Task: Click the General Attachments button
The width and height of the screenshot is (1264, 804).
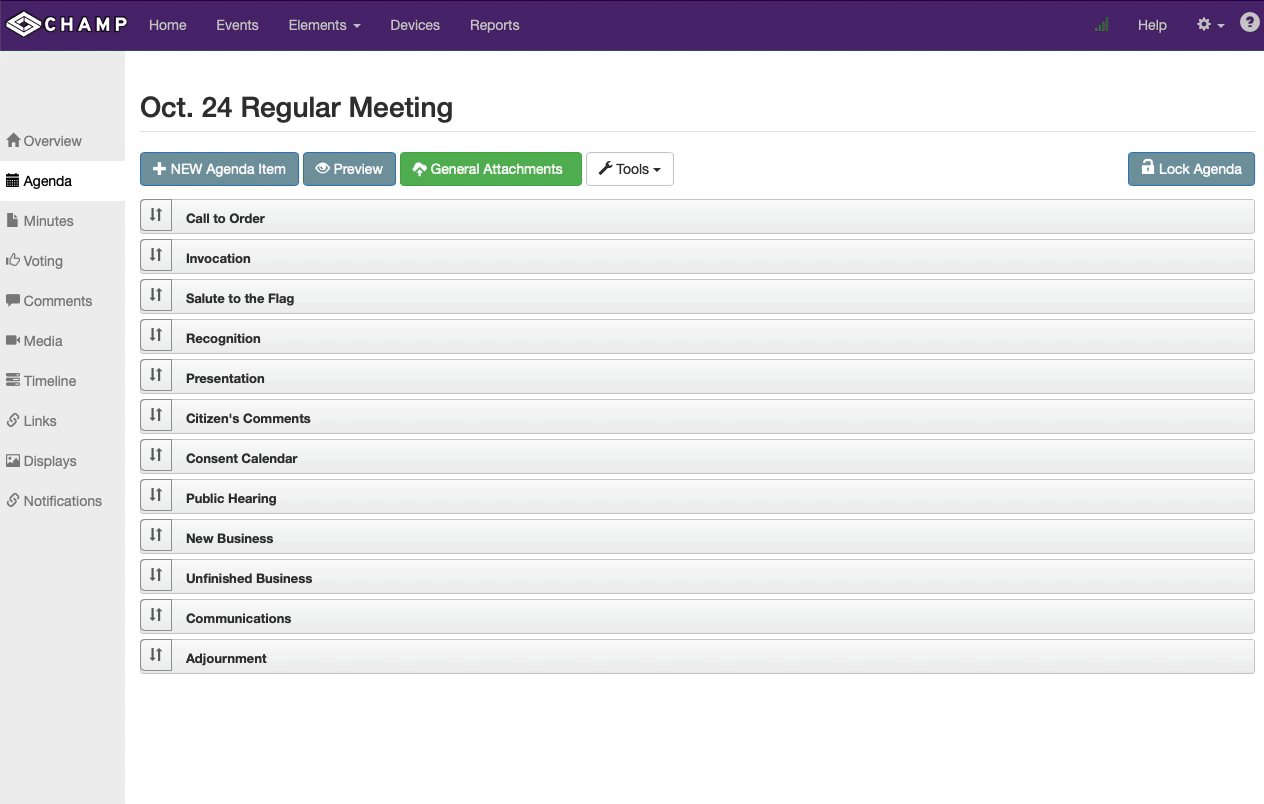Action: [x=490, y=169]
